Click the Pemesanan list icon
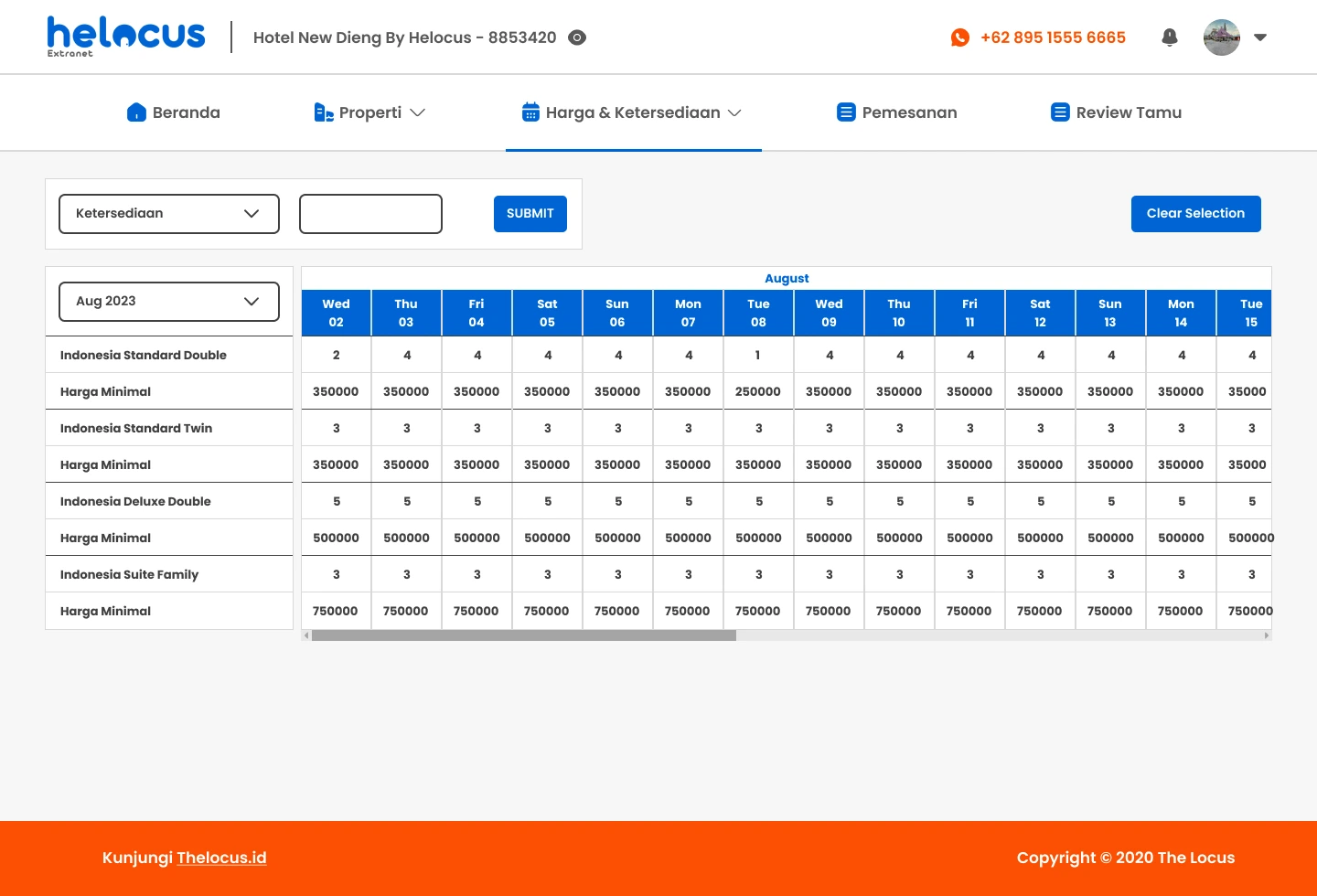This screenshot has height=896, width=1317. coord(846,112)
